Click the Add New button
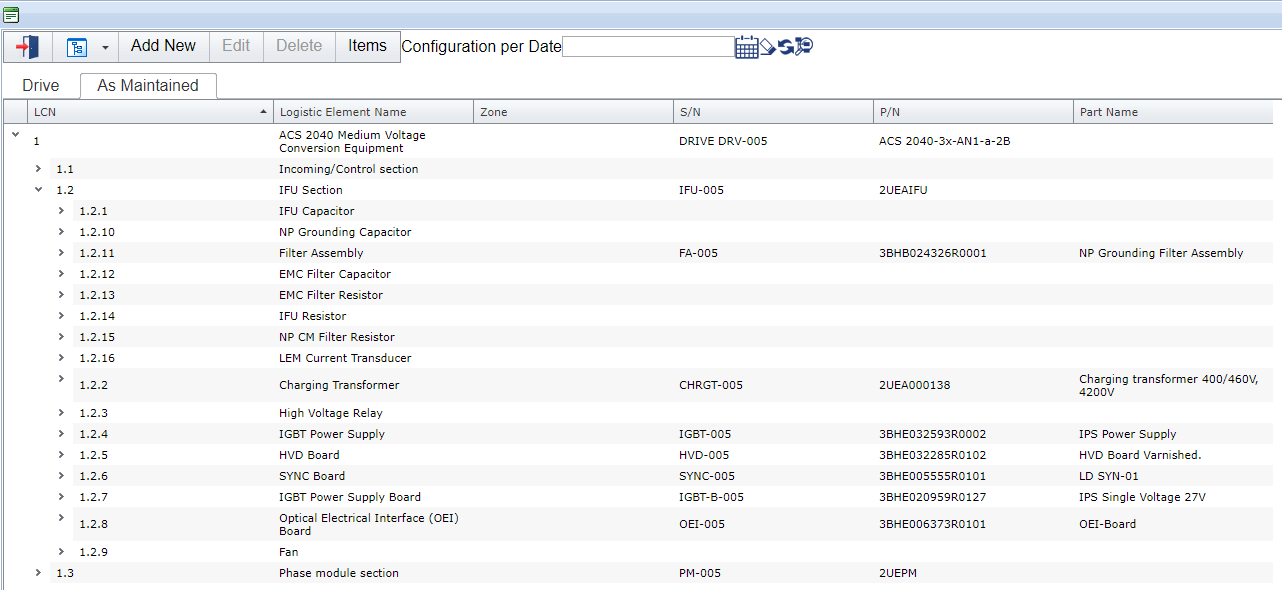 [163, 46]
